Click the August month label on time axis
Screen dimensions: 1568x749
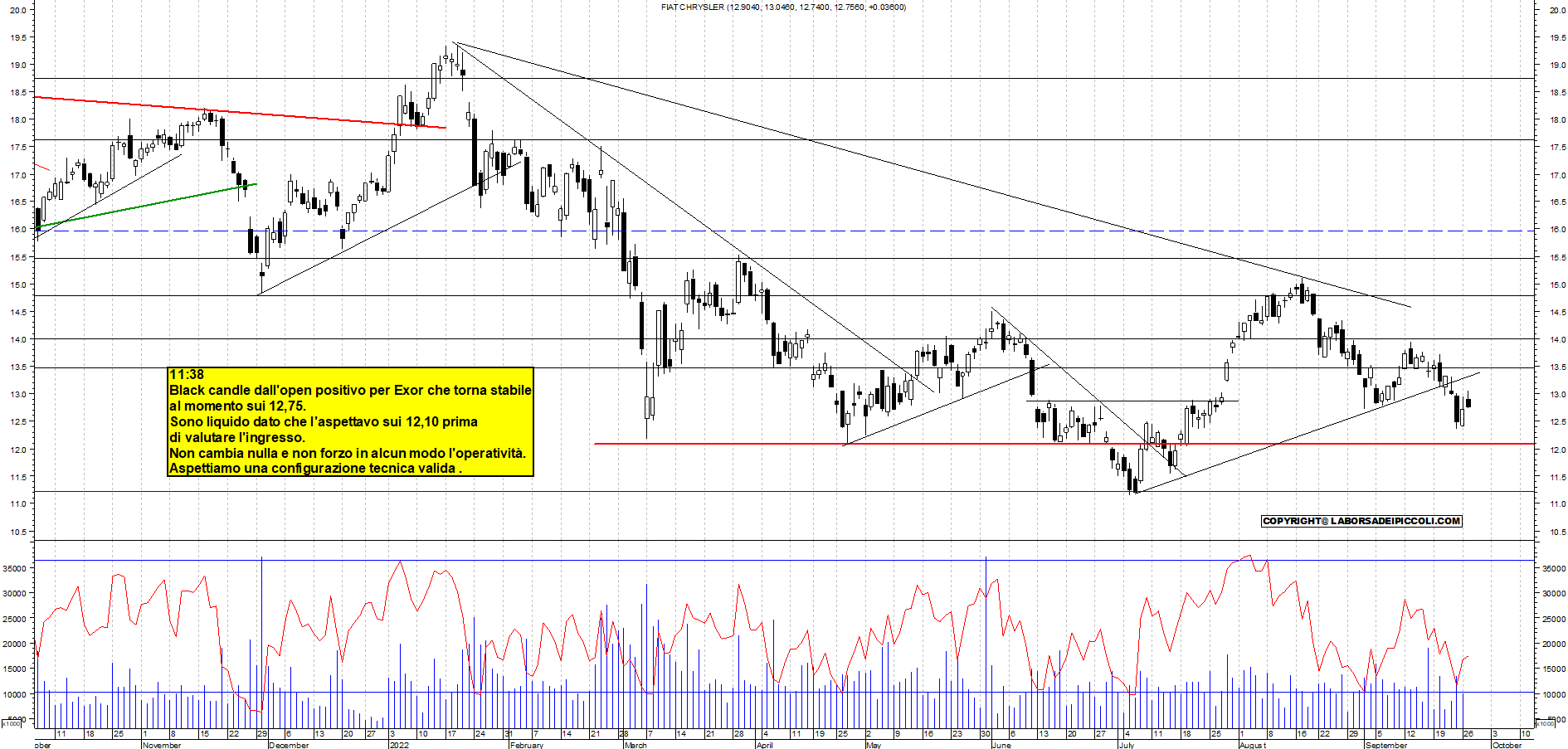pos(1253,745)
